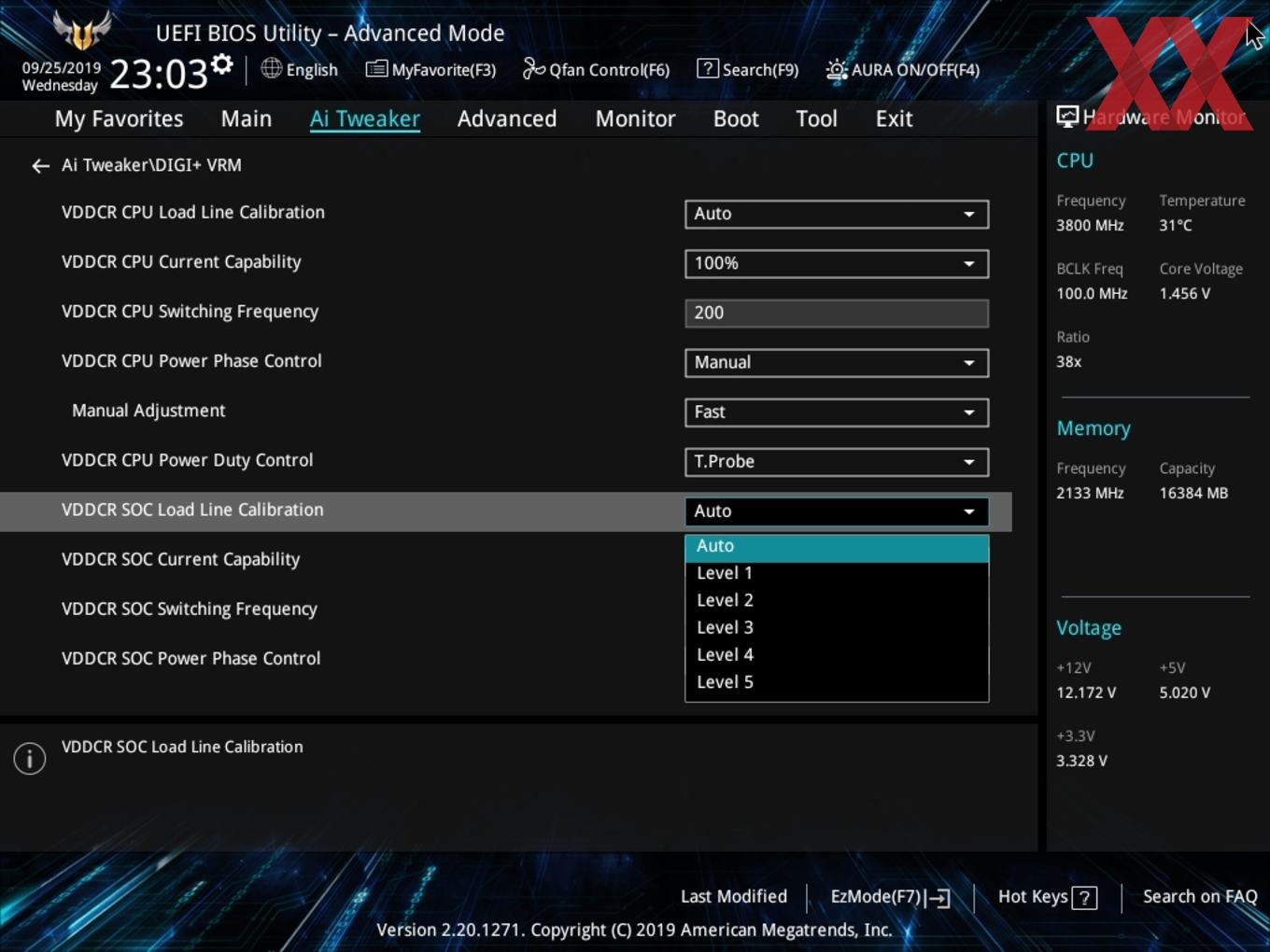Change language from English

click(x=312, y=70)
